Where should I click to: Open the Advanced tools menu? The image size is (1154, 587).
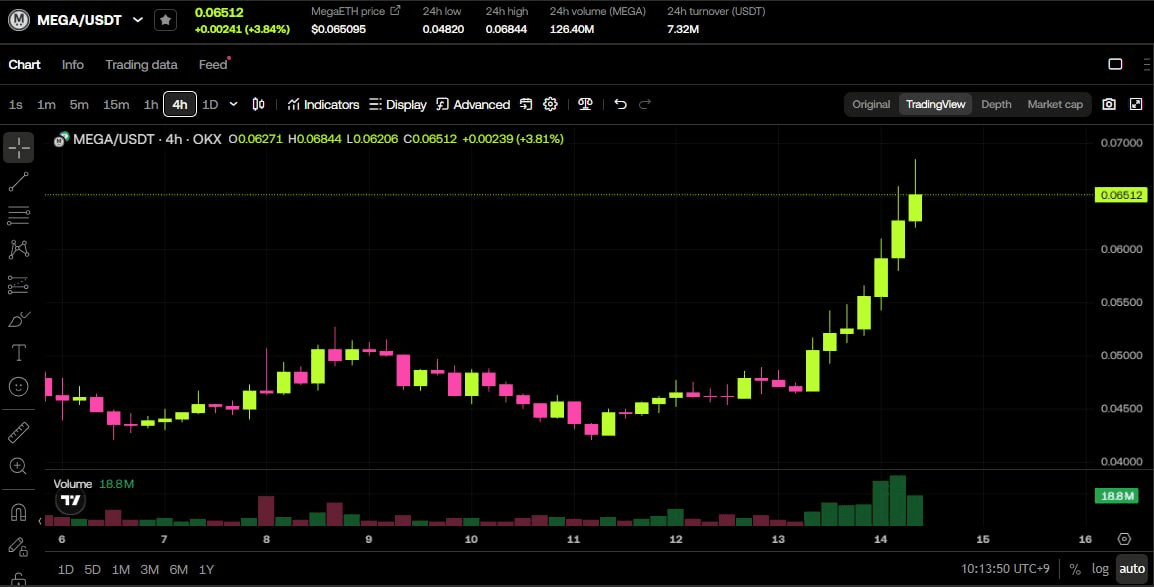tap(473, 104)
